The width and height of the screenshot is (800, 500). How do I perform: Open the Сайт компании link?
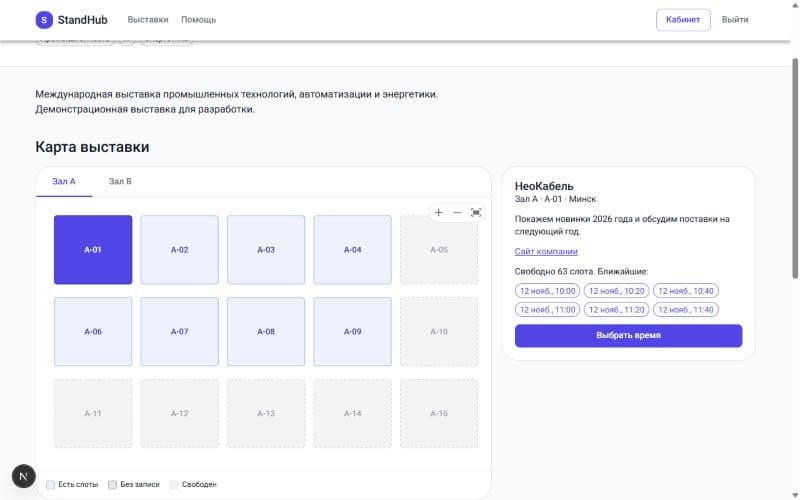[x=546, y=252]
